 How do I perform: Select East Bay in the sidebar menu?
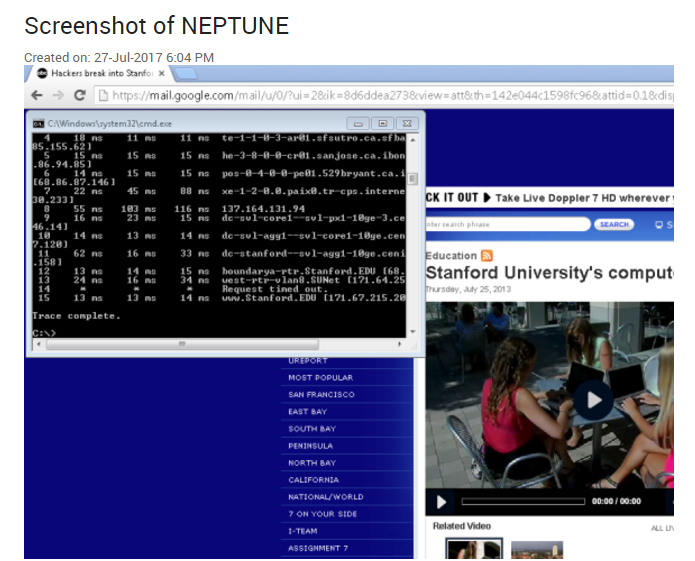(x=308, y=412)
